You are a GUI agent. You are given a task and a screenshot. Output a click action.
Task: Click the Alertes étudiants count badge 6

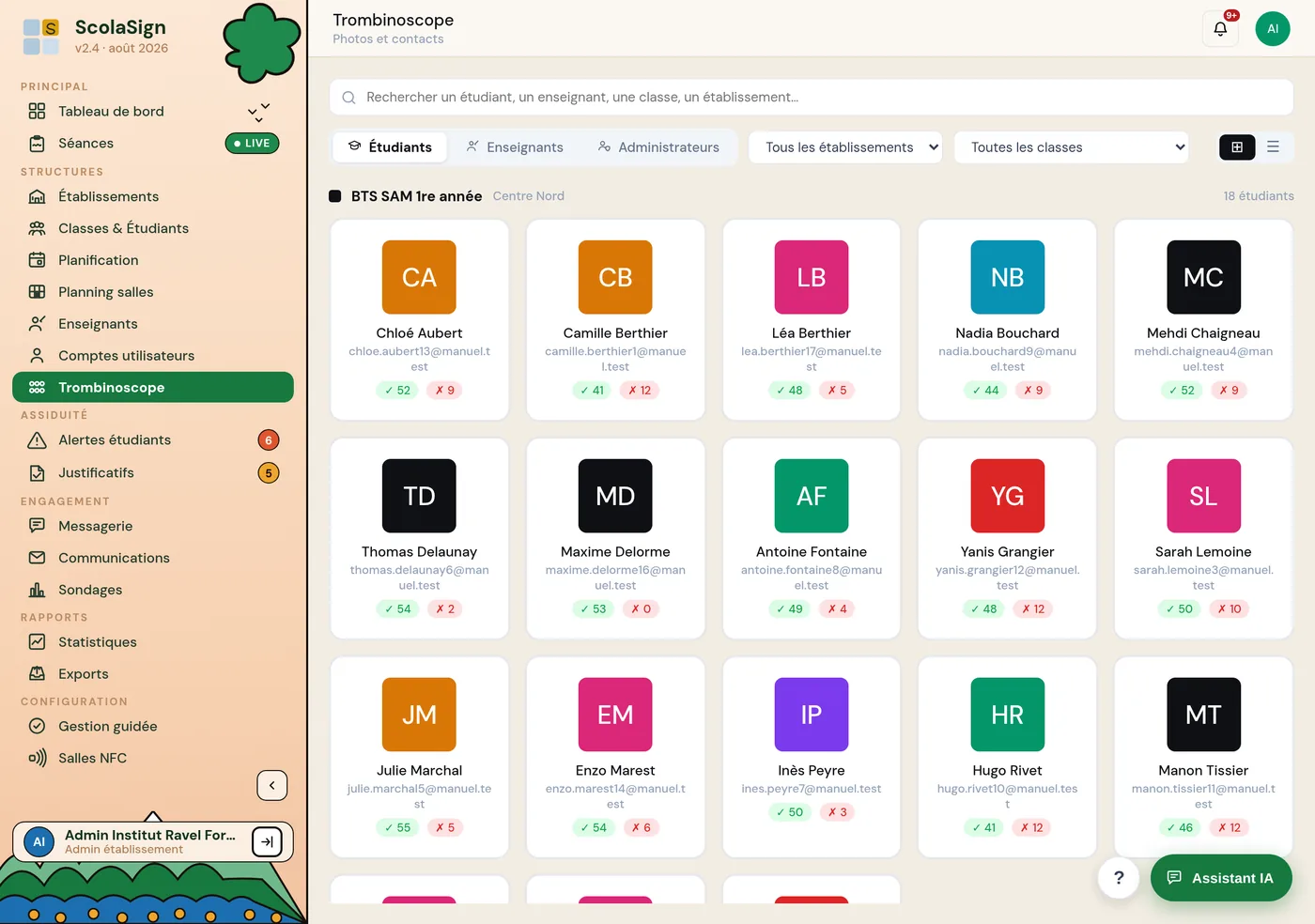[x=269, y=440]
